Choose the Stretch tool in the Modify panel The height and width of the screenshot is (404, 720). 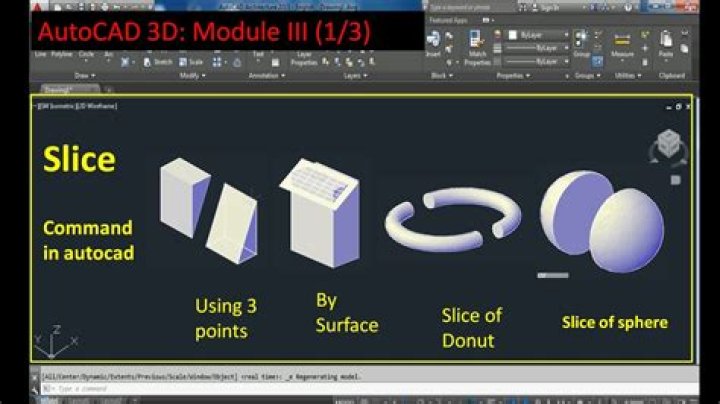click(x=158, y=62)
